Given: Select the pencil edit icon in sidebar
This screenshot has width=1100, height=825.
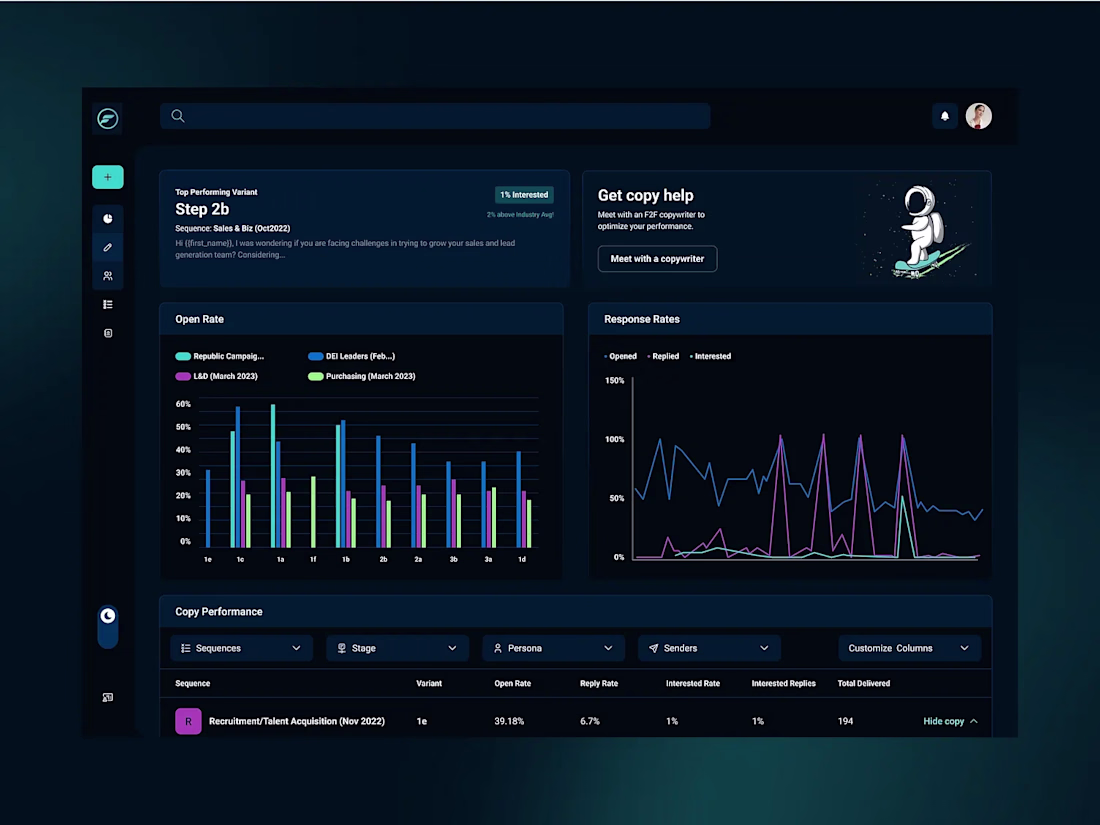Looking at the screenshot, I should [x=107, y=247].
